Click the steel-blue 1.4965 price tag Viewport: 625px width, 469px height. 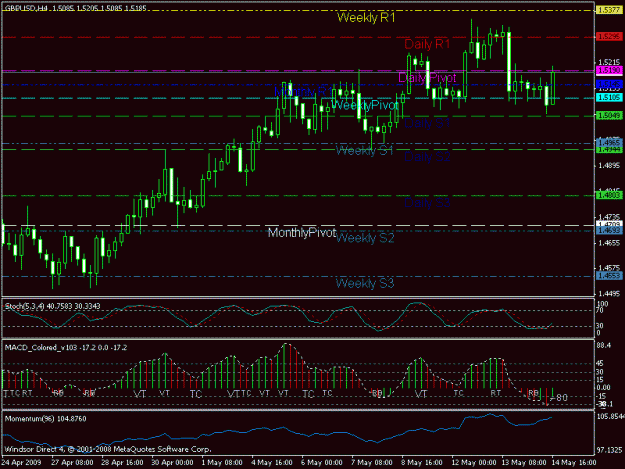[609, 142]
